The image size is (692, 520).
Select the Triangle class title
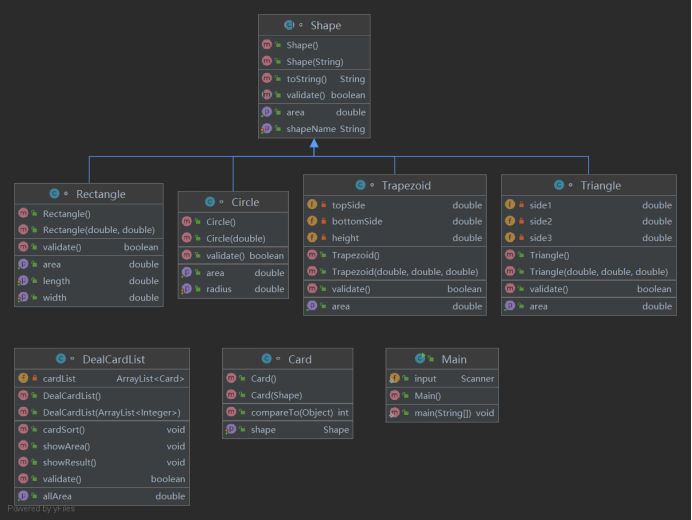click(601, 185)
